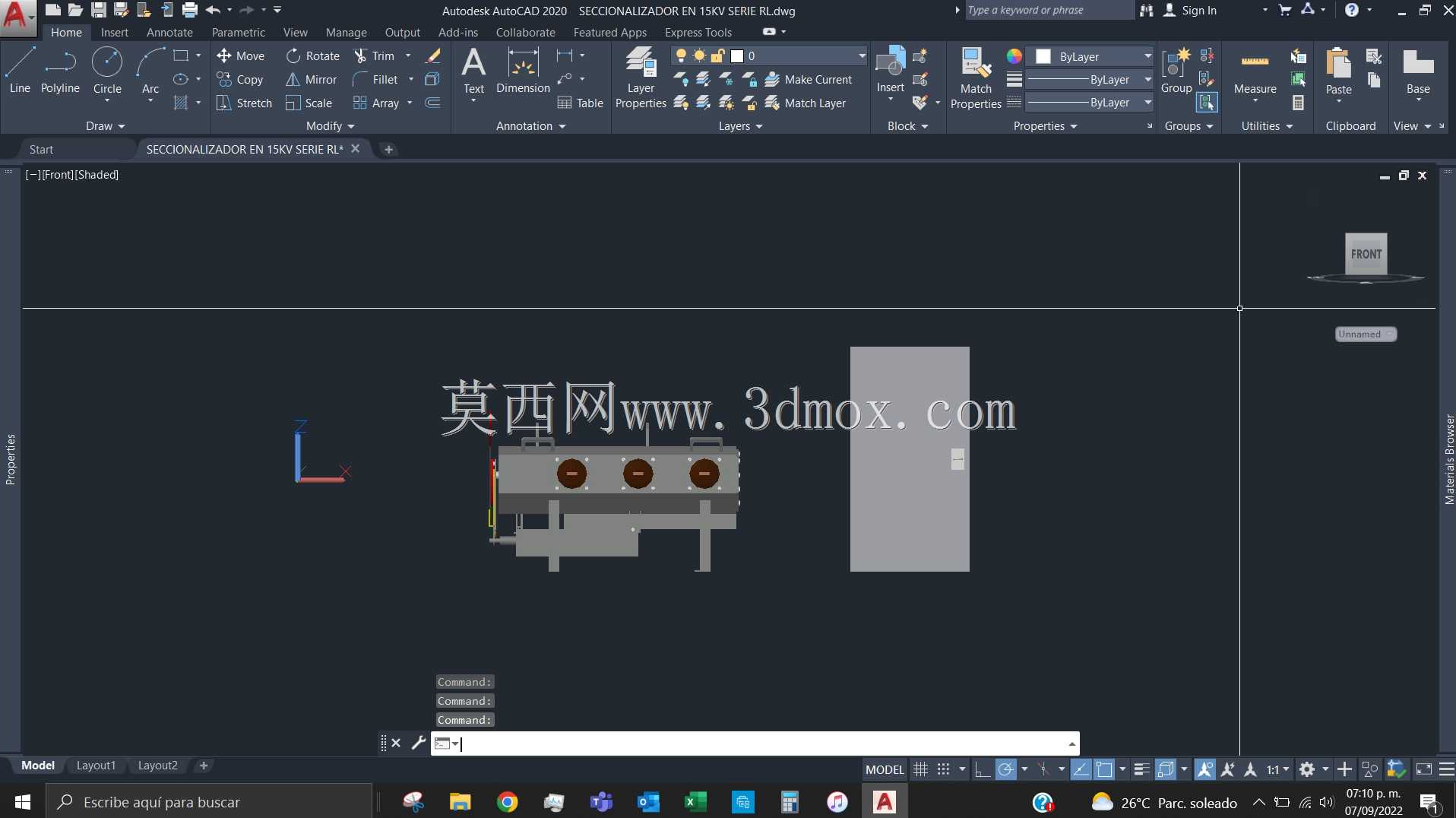The width and height of the screenshot is (1456, 818).
Task: Open the Parametric ribbon tab
Action: coord(238,32)
